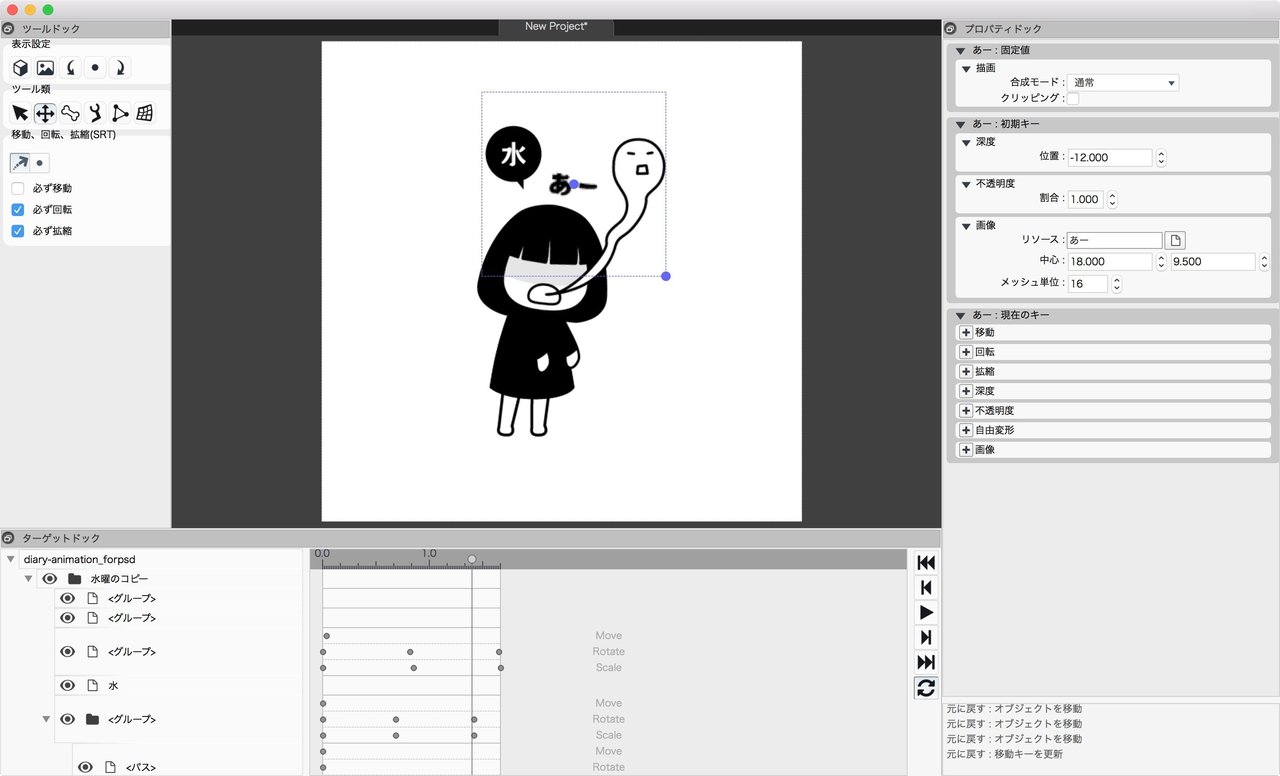Click the 中心 field showing 18.000

pyautogui.click(x=1110, y=262)
